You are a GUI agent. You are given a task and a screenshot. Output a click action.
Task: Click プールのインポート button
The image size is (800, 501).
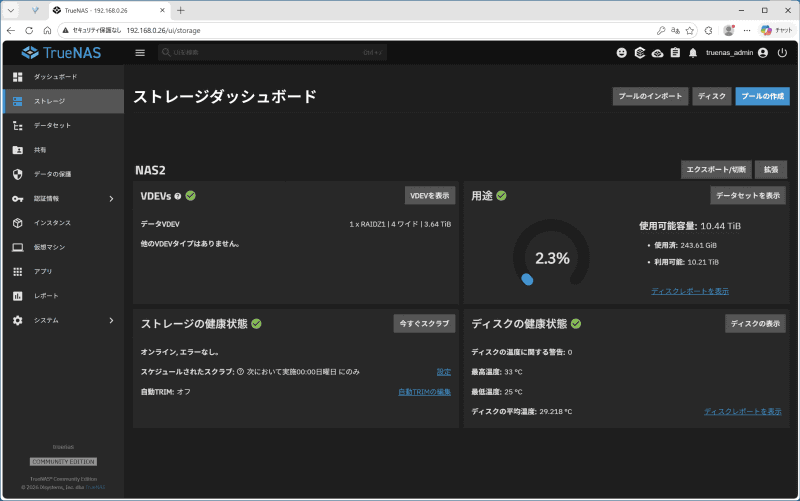pyautogui.click(x=651, y=96)
